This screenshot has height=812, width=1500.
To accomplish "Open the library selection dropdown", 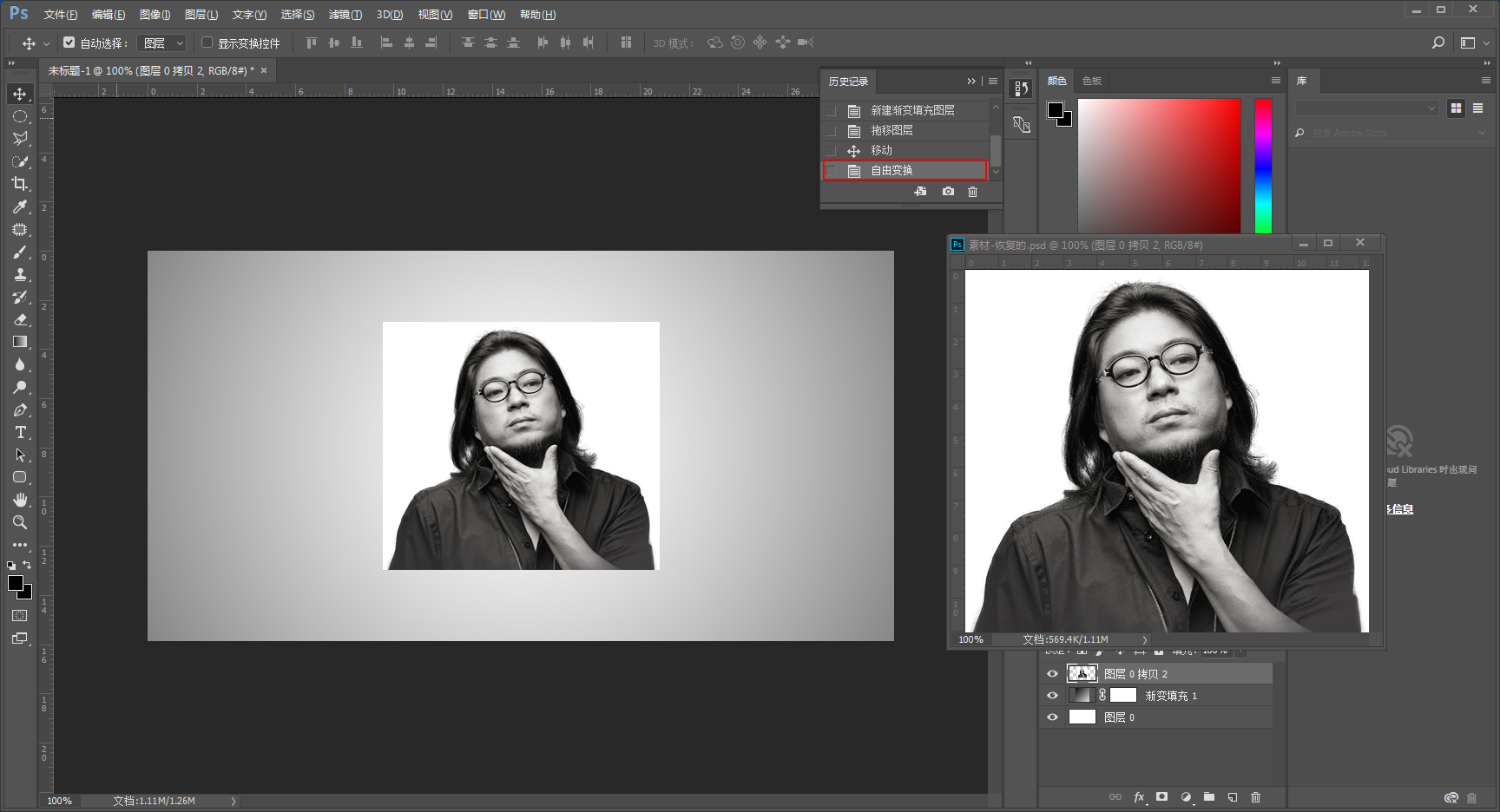I will [x=1367, y=108].
